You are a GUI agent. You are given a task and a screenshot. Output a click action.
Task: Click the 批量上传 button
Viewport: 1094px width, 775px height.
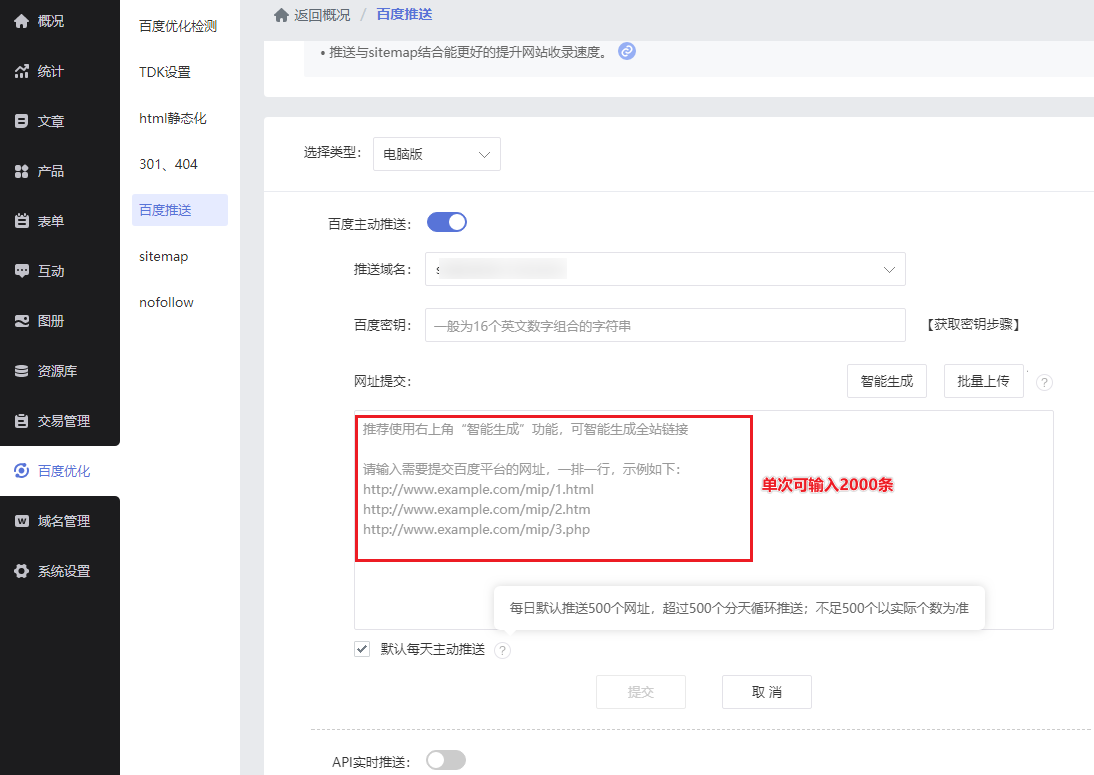pos(983,381)
